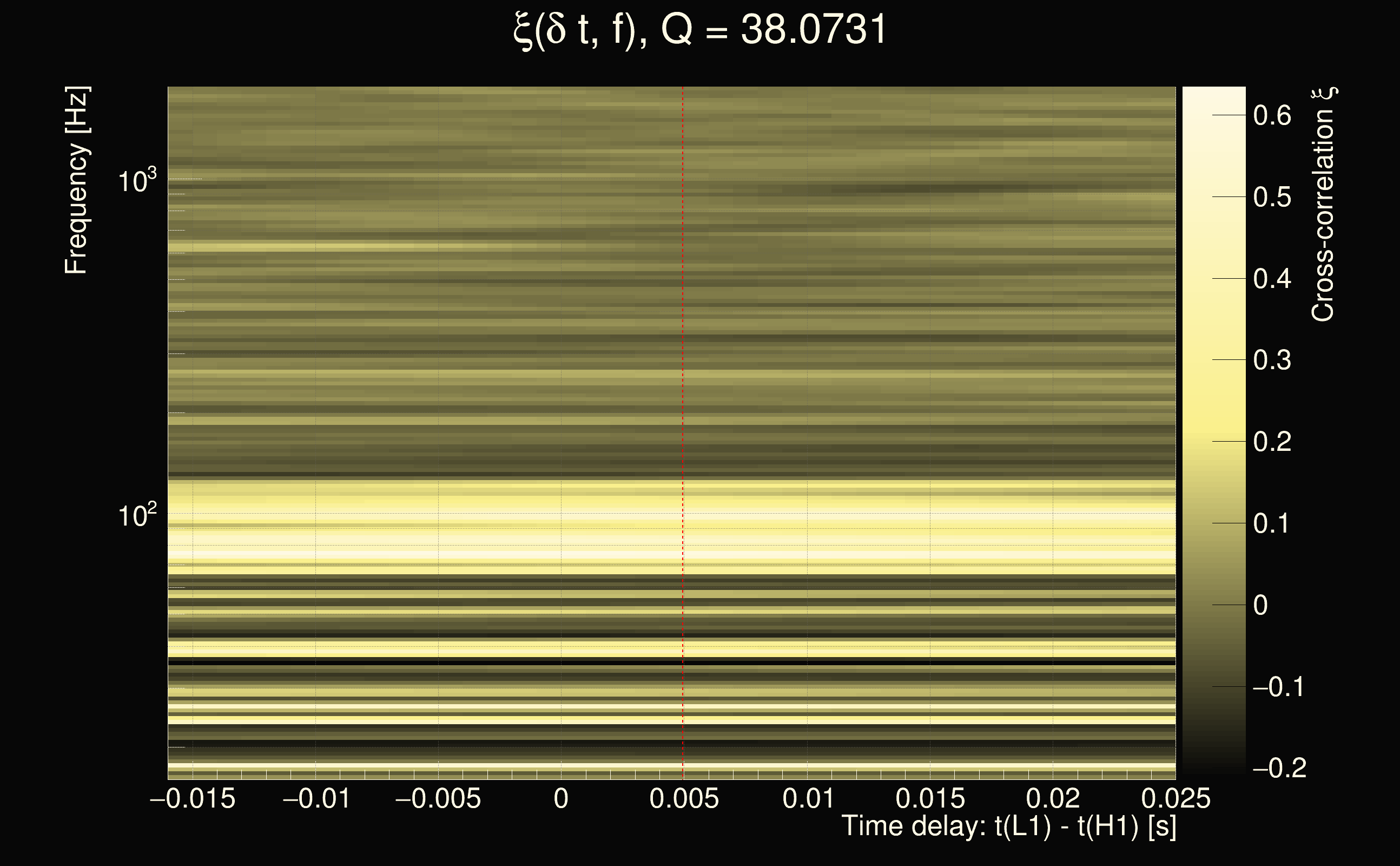Click the 0 time delay tick label
The height and width of the screenshot is (866, 1400).
561,798
